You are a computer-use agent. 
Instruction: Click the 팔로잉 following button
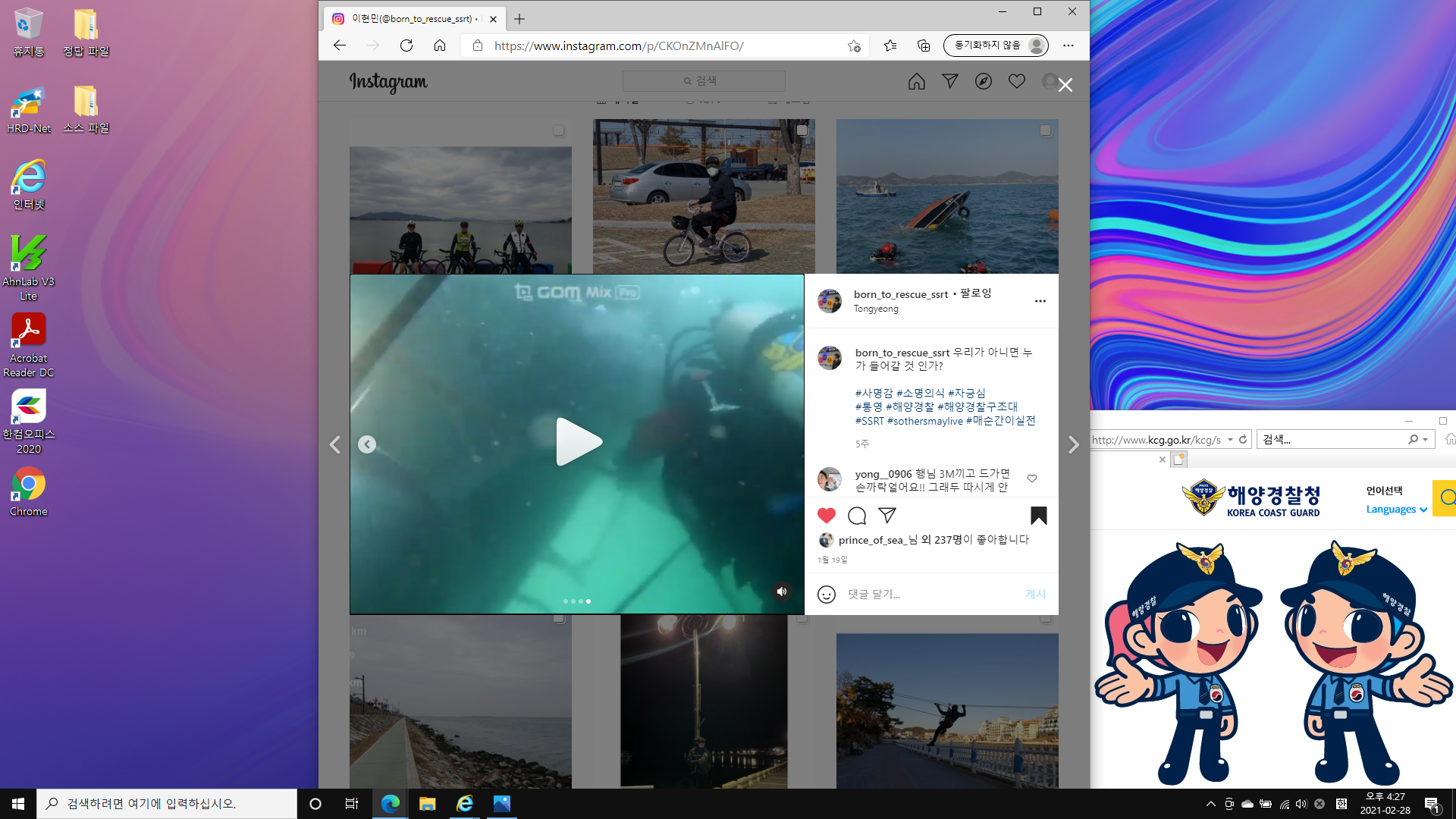[976, 293]
